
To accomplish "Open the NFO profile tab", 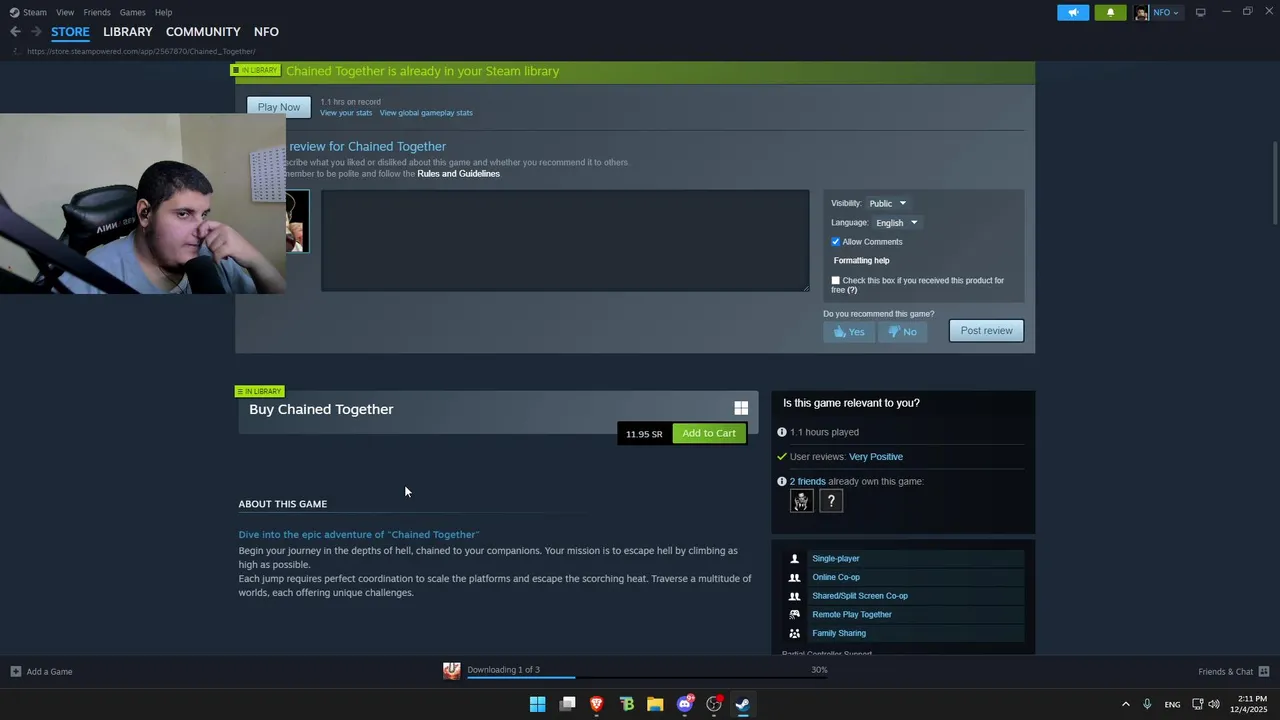I will (x=266, y=32).
